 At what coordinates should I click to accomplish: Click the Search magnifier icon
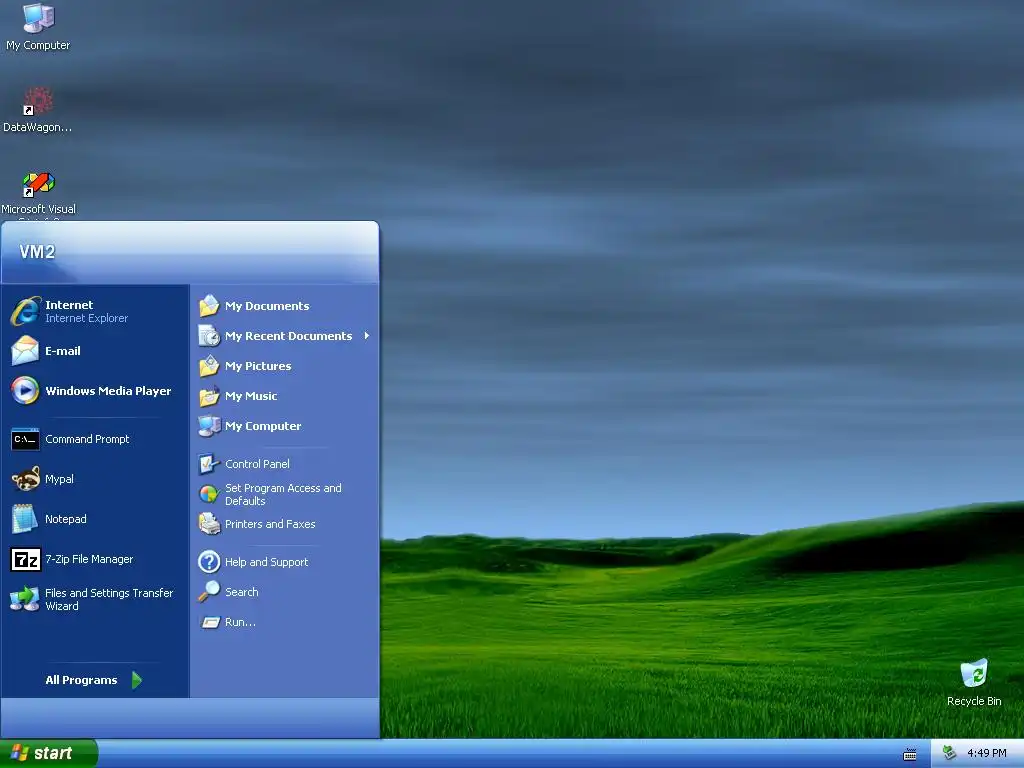click(x=209, y=592)
